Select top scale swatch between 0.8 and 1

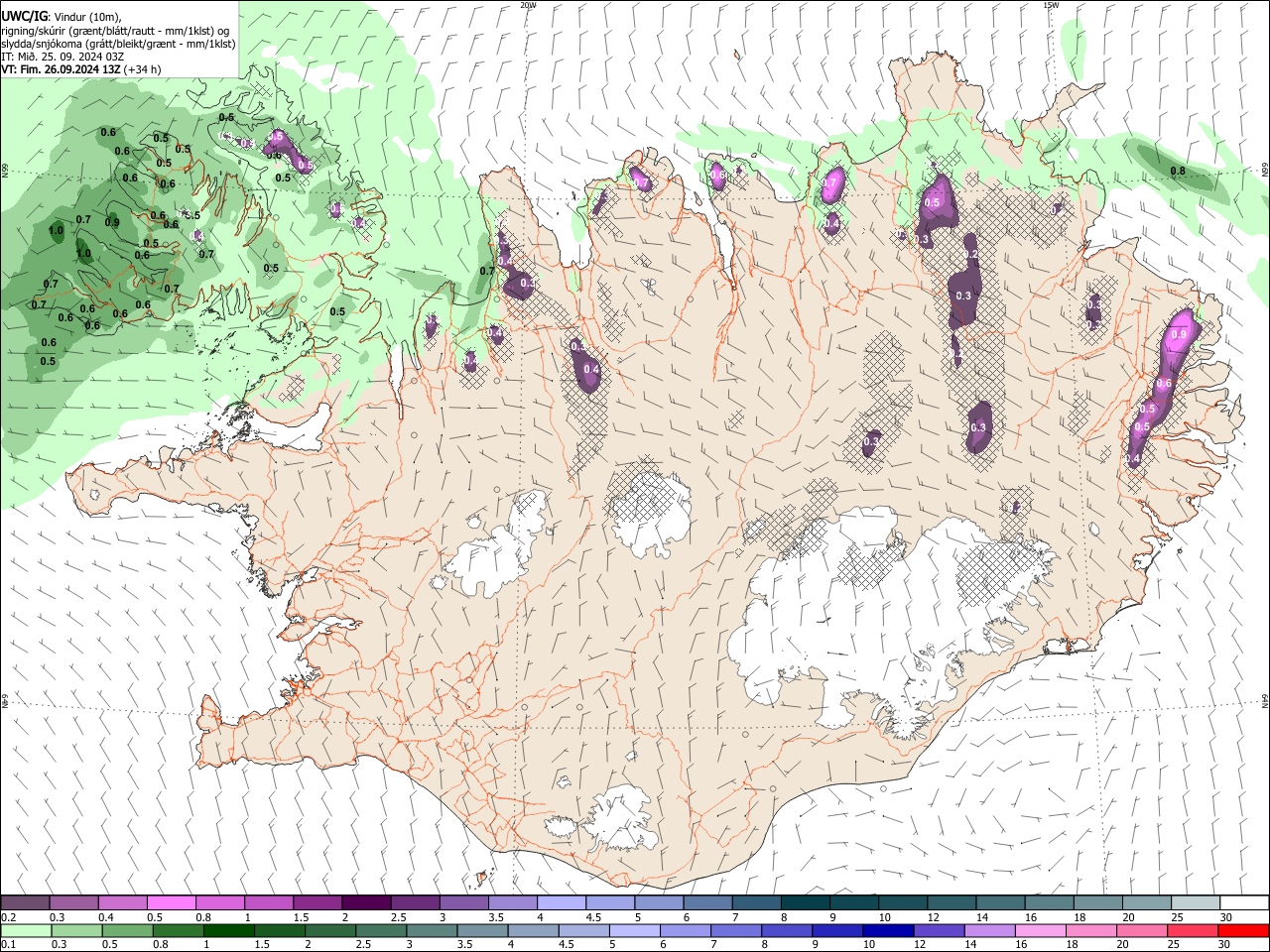point(220,902)
